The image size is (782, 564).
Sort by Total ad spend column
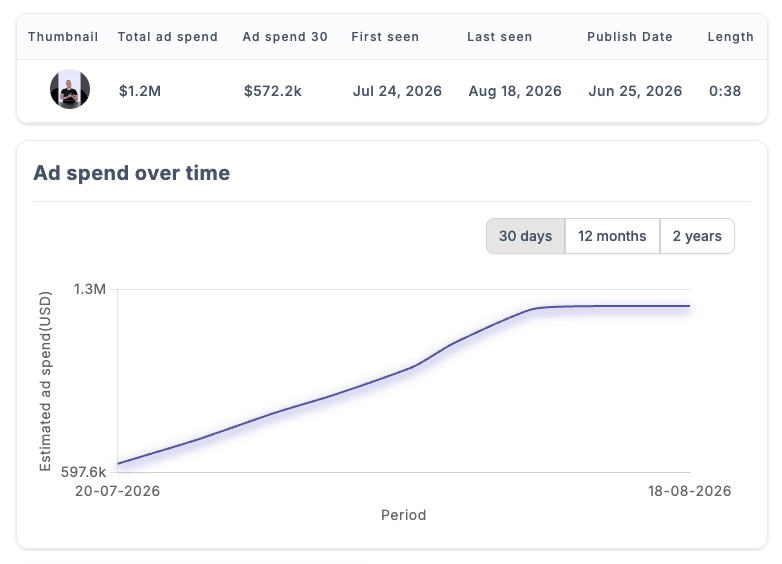(168, 37)
